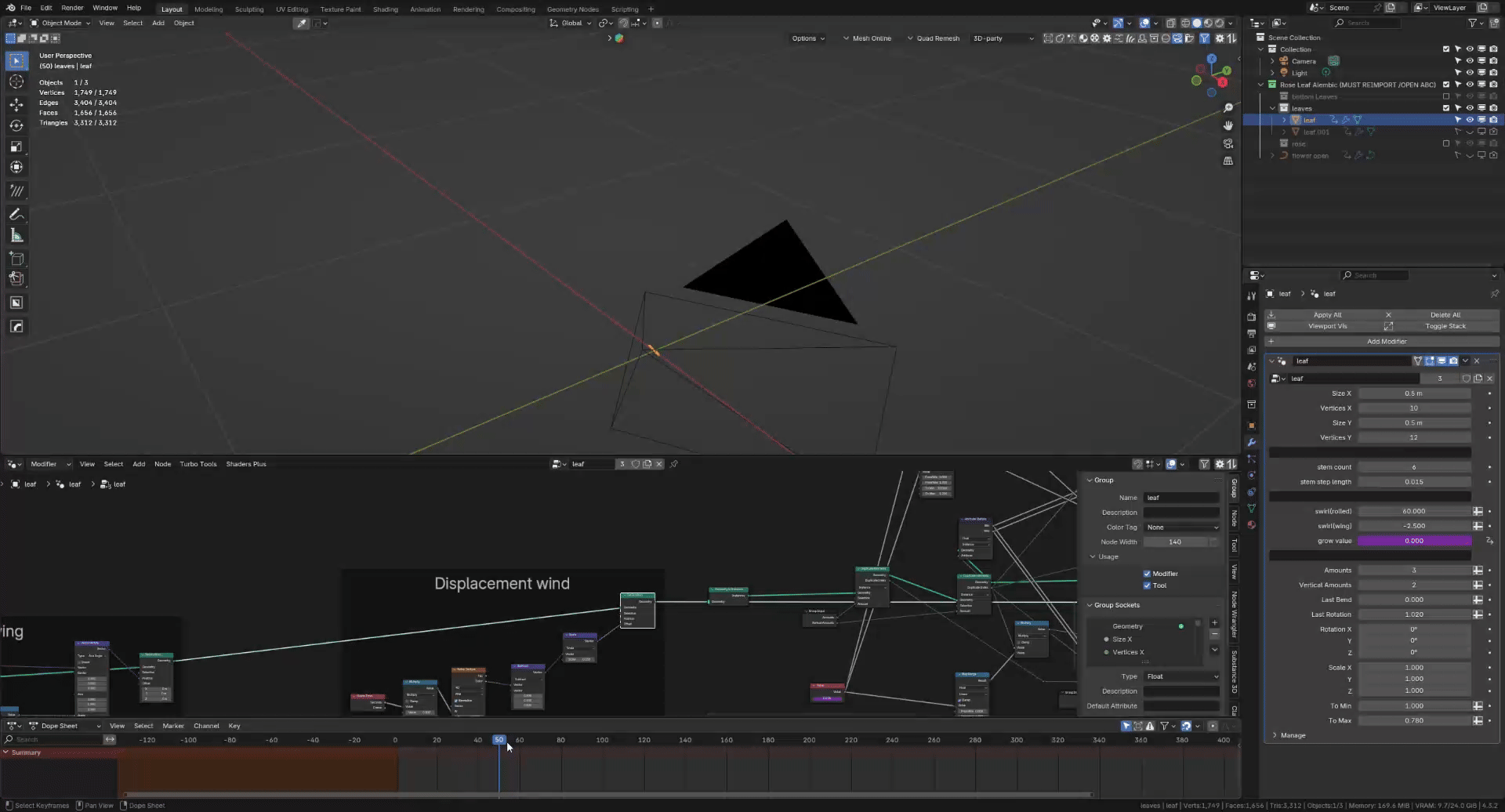
Task: Open the socket Type Float dropdown
Action: point(1181,676)
